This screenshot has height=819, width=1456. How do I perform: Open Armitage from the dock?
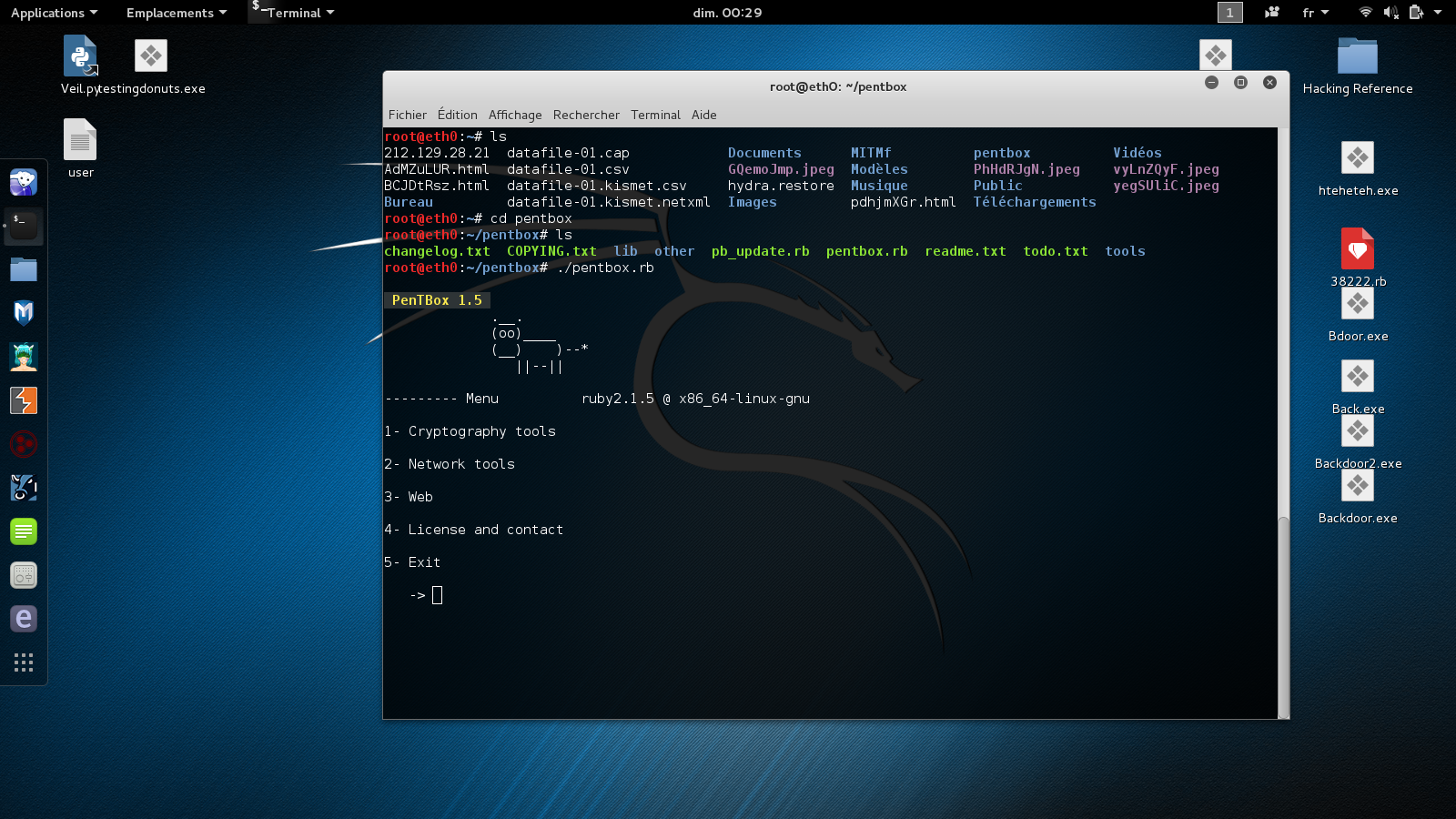24,357
